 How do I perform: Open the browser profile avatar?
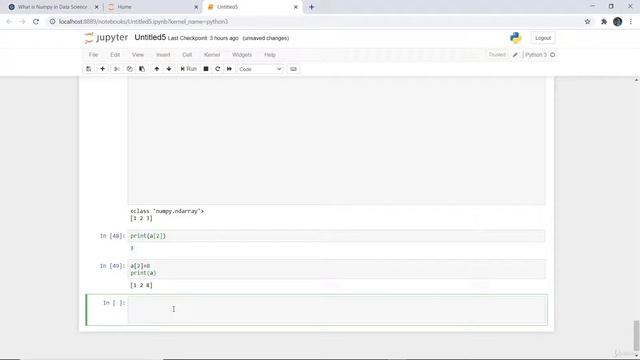point(618,22)
